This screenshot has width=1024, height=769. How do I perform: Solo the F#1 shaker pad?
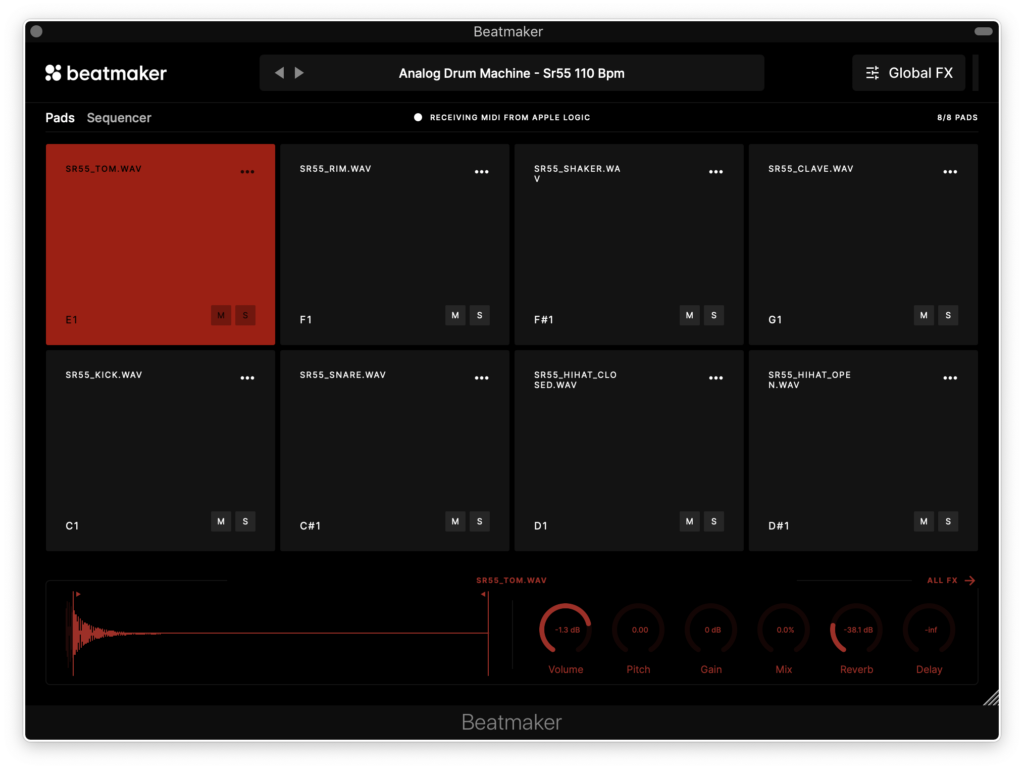pos(714,315)
